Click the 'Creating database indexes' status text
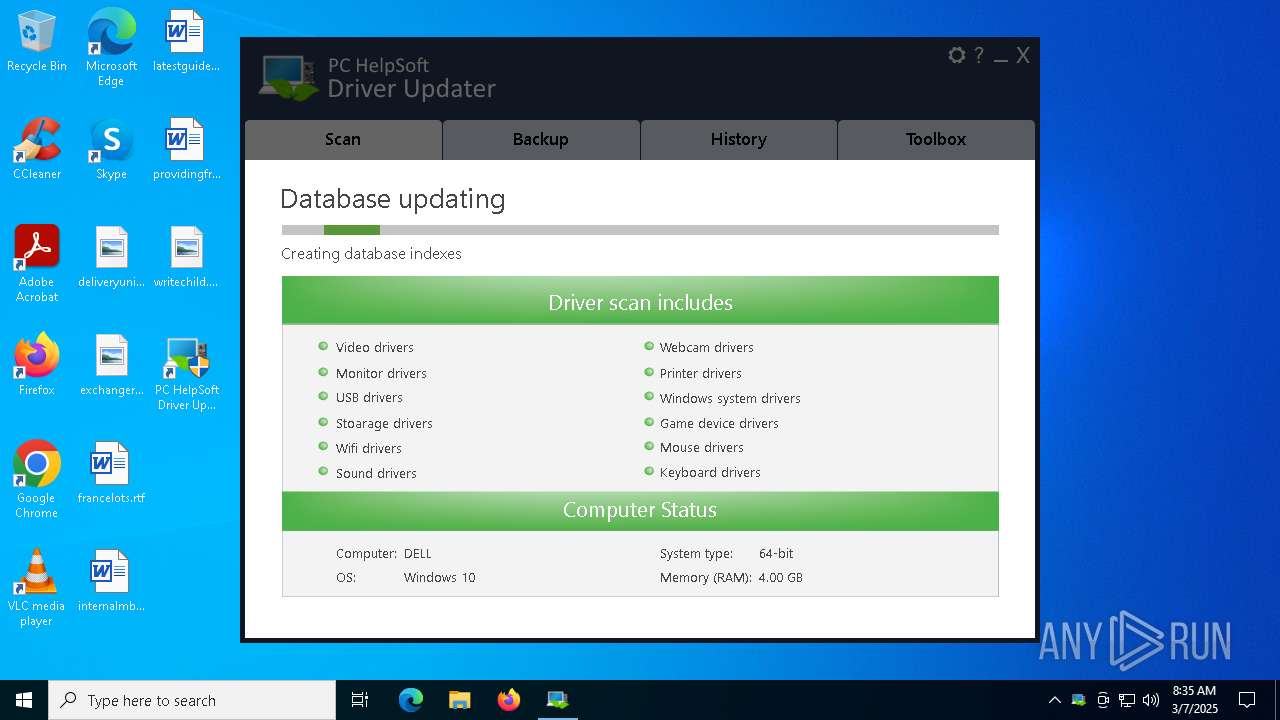 click(371, 254)
